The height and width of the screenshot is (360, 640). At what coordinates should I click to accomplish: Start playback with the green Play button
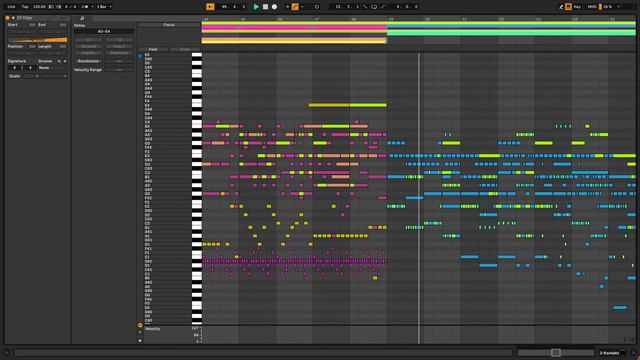[256, 7]
